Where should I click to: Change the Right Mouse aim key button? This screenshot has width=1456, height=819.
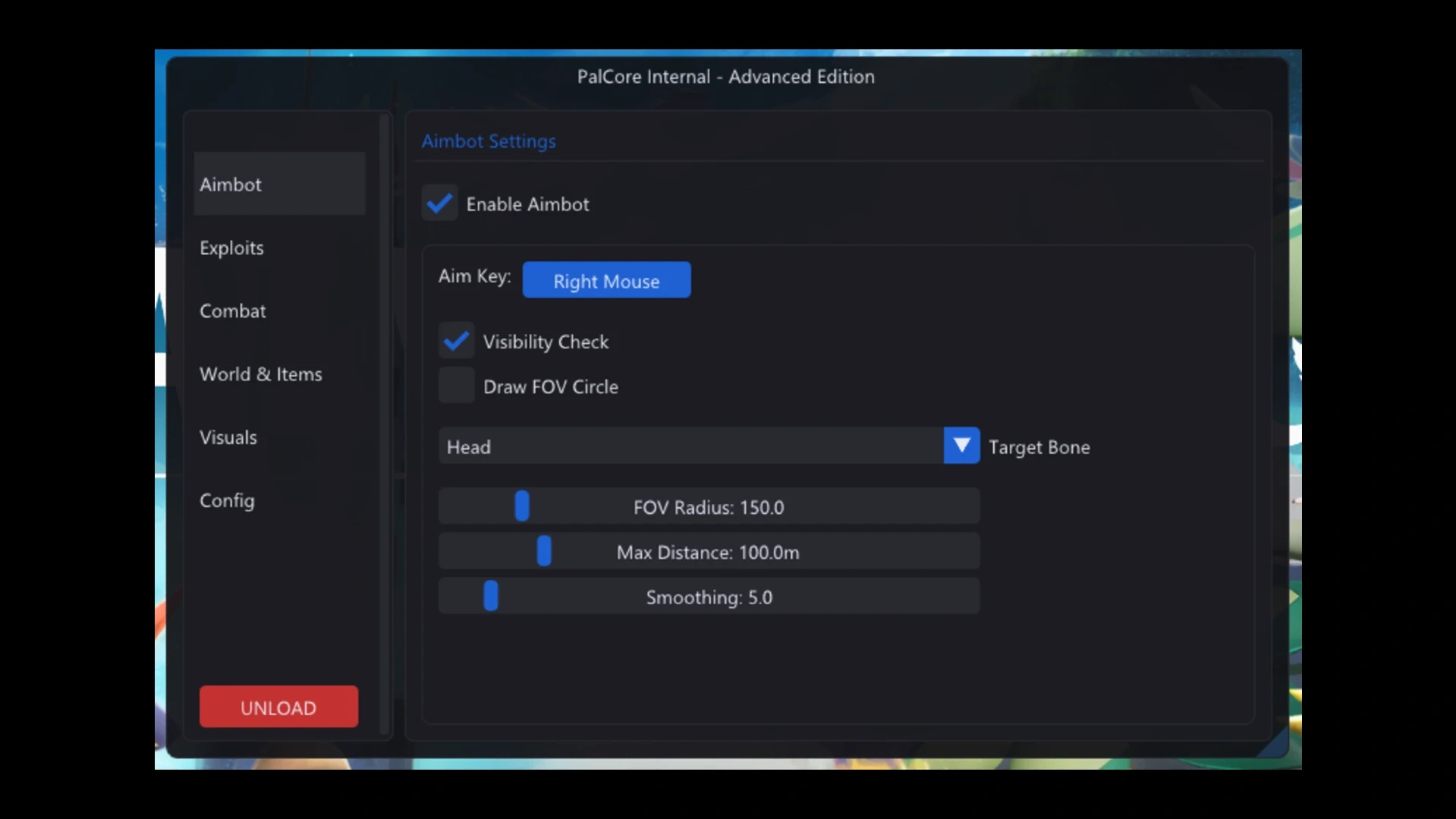click(606, 280)
